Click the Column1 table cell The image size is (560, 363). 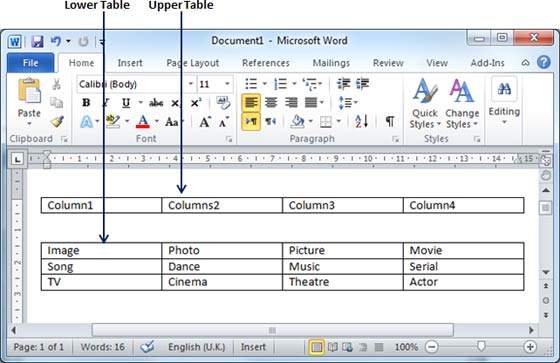[101, 205]
